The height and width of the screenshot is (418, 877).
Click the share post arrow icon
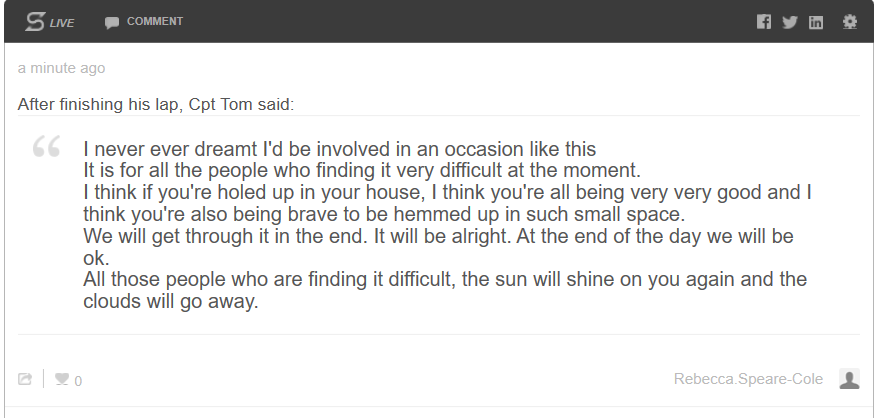[x=25, y=379]
